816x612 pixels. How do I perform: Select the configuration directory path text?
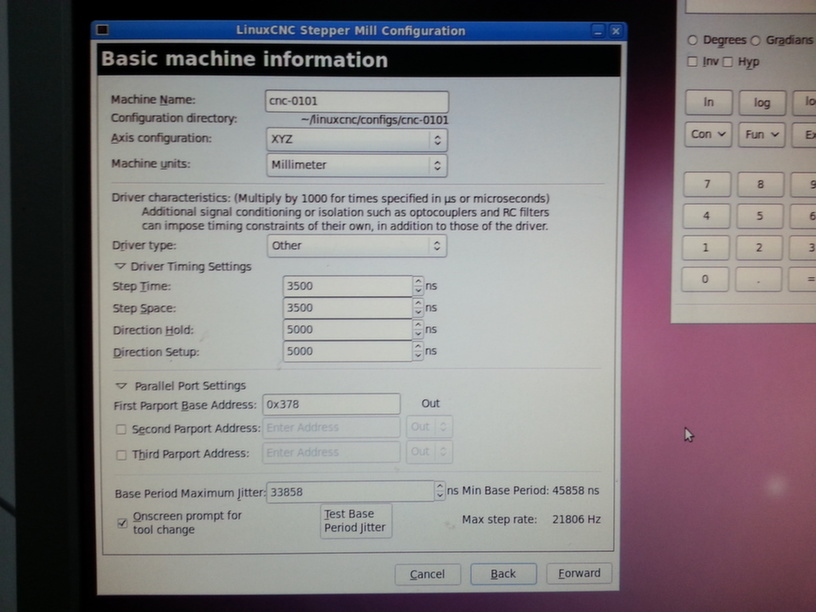pyautogui.click(x=375, y=120)
